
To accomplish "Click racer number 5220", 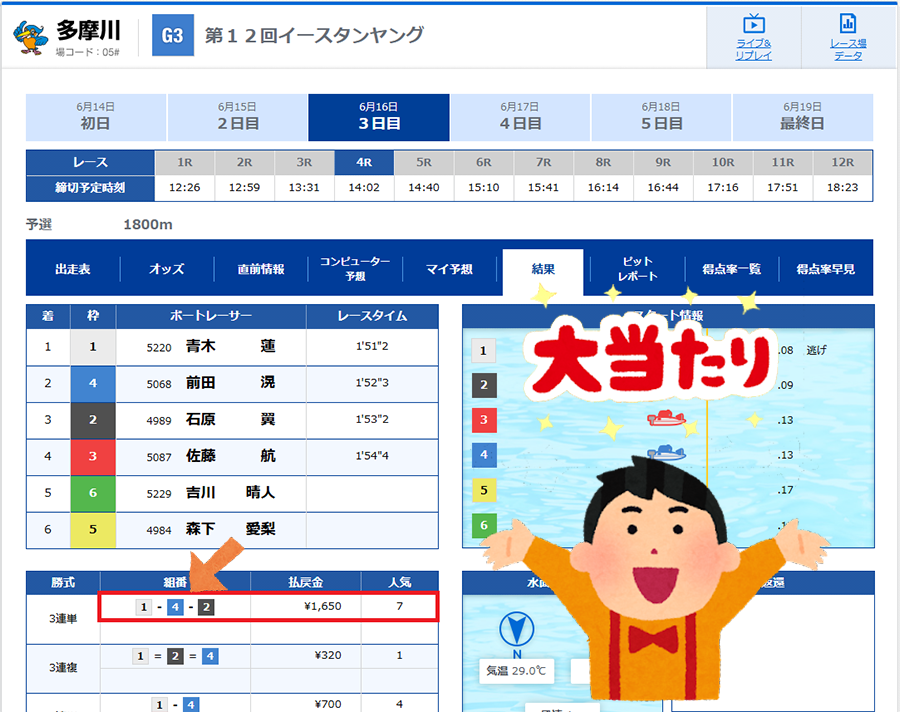I will tap(159, 348).
